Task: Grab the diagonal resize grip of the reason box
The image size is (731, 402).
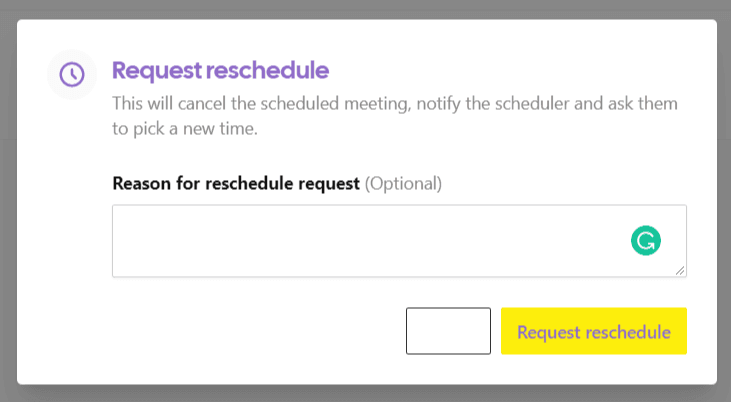Action: coord(680,270)
